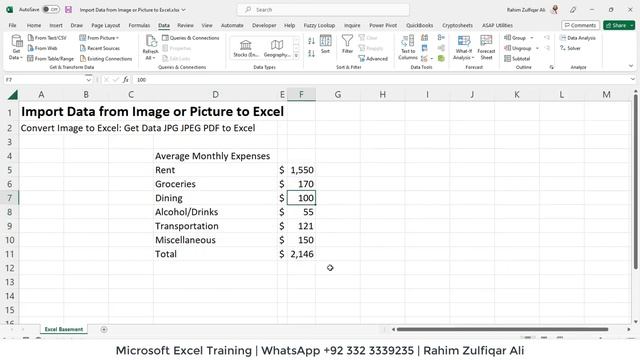Choose the From Web import option
This screenshot has width=640, height=360.
pos(42,48)
